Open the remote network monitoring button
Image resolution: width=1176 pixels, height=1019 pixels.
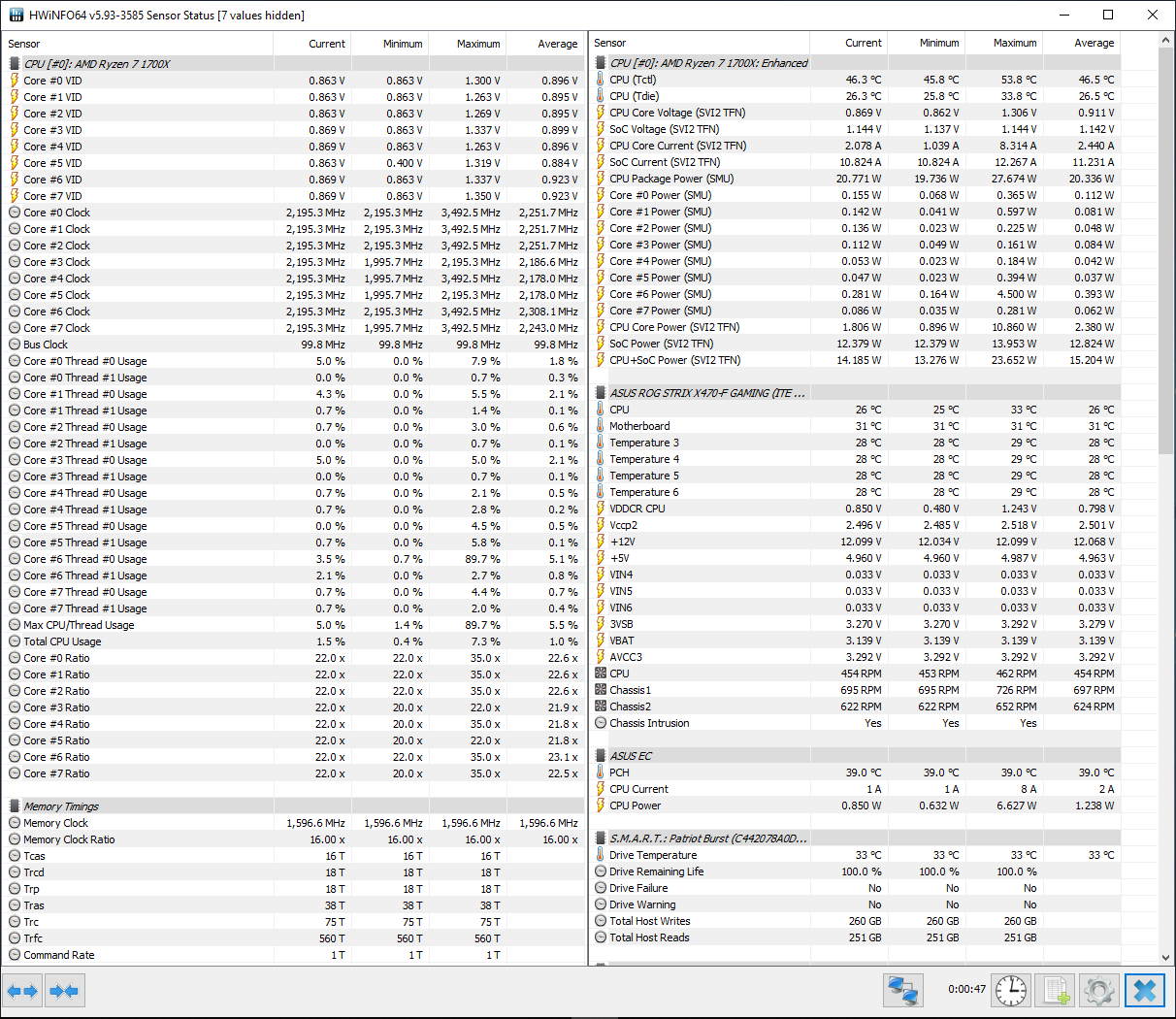click(903, 991)
